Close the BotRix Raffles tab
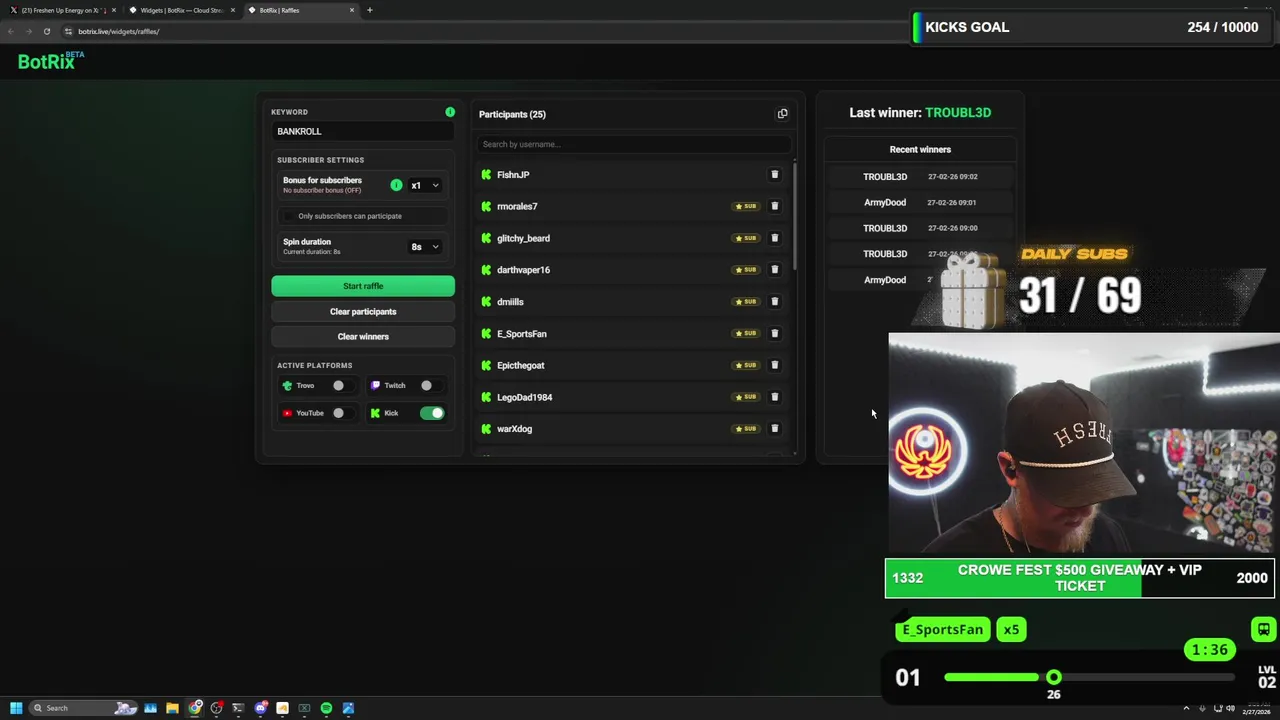Screen dimensions: 1280x720 tap(352, 10)
